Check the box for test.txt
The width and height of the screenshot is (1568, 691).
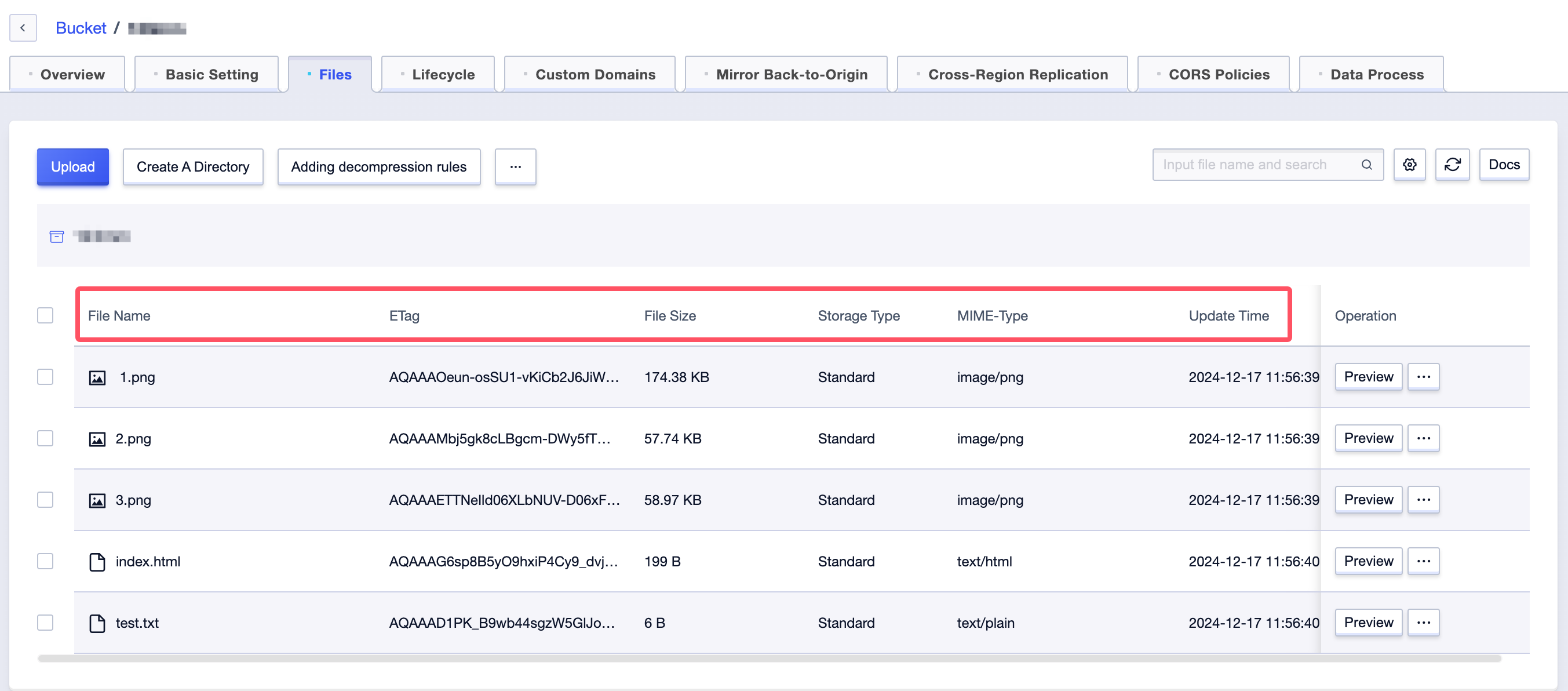coord(45,623)
